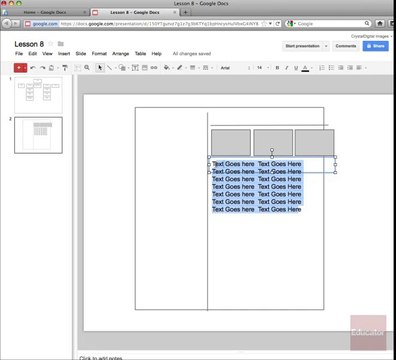Toggle italic formatting
The image size is (396, 360).
[x=286, y=68]
